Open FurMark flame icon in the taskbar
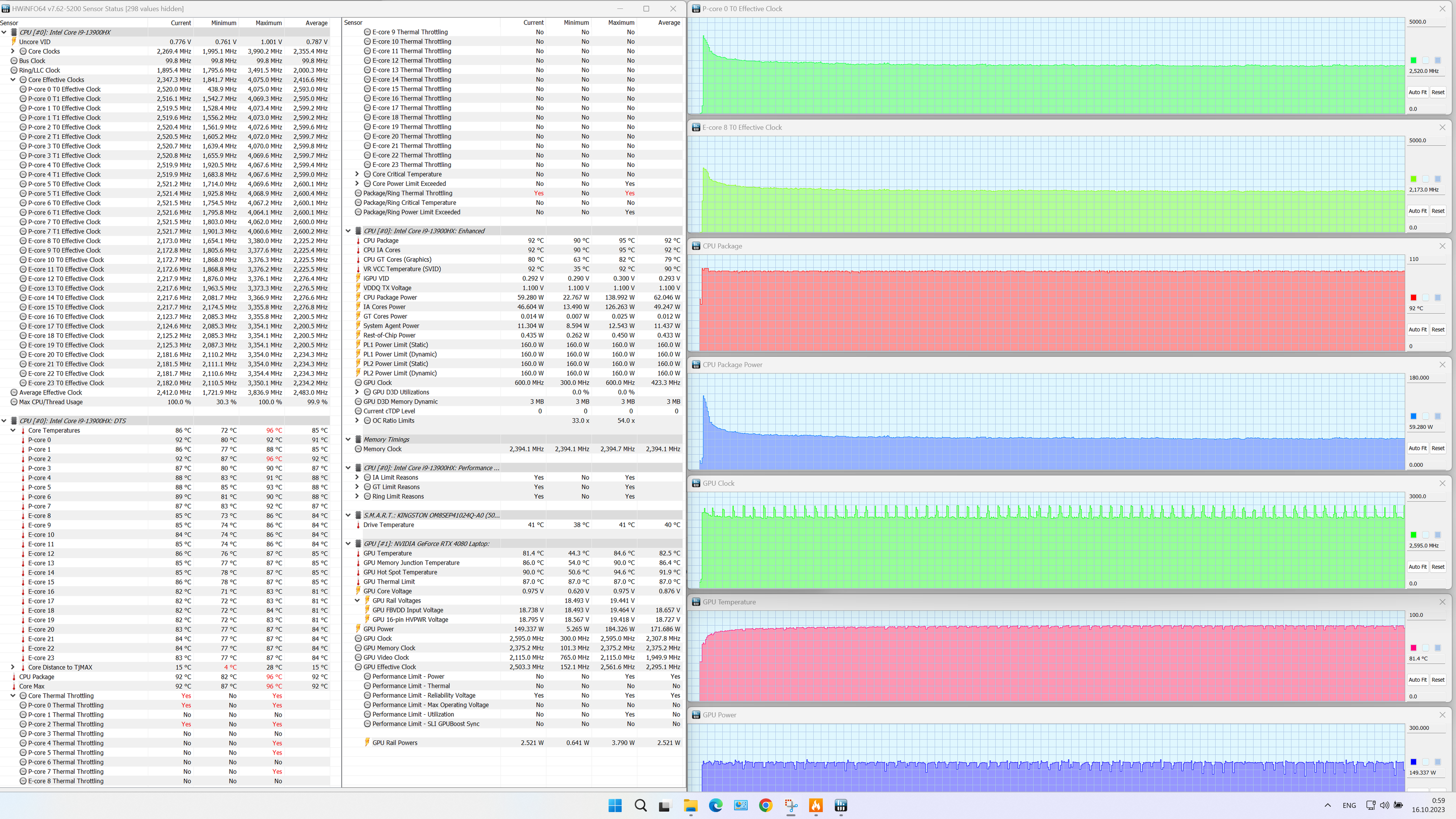 pyautogui.click(x=816, y=805)
